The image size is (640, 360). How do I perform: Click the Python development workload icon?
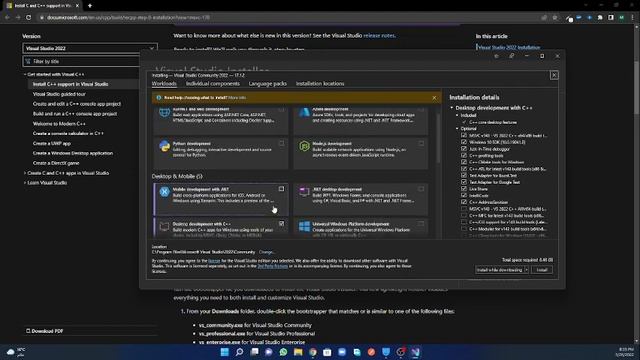164,146
